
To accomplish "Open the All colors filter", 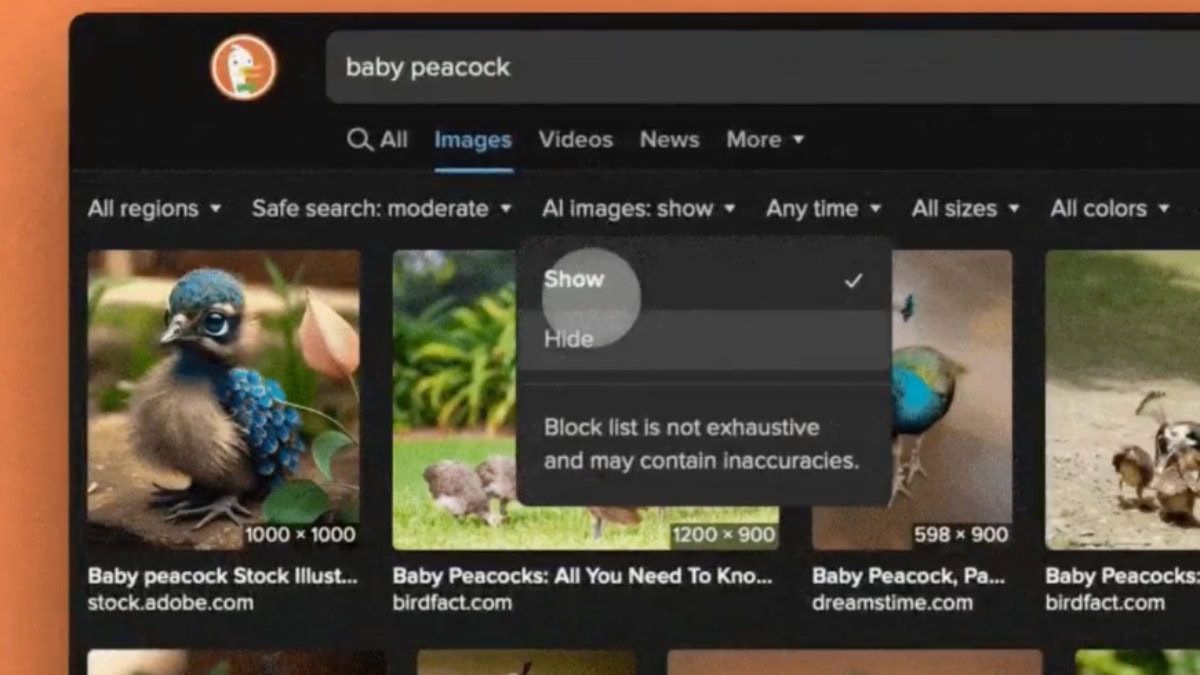I will pyautogui.click(x=1110, y=209).
